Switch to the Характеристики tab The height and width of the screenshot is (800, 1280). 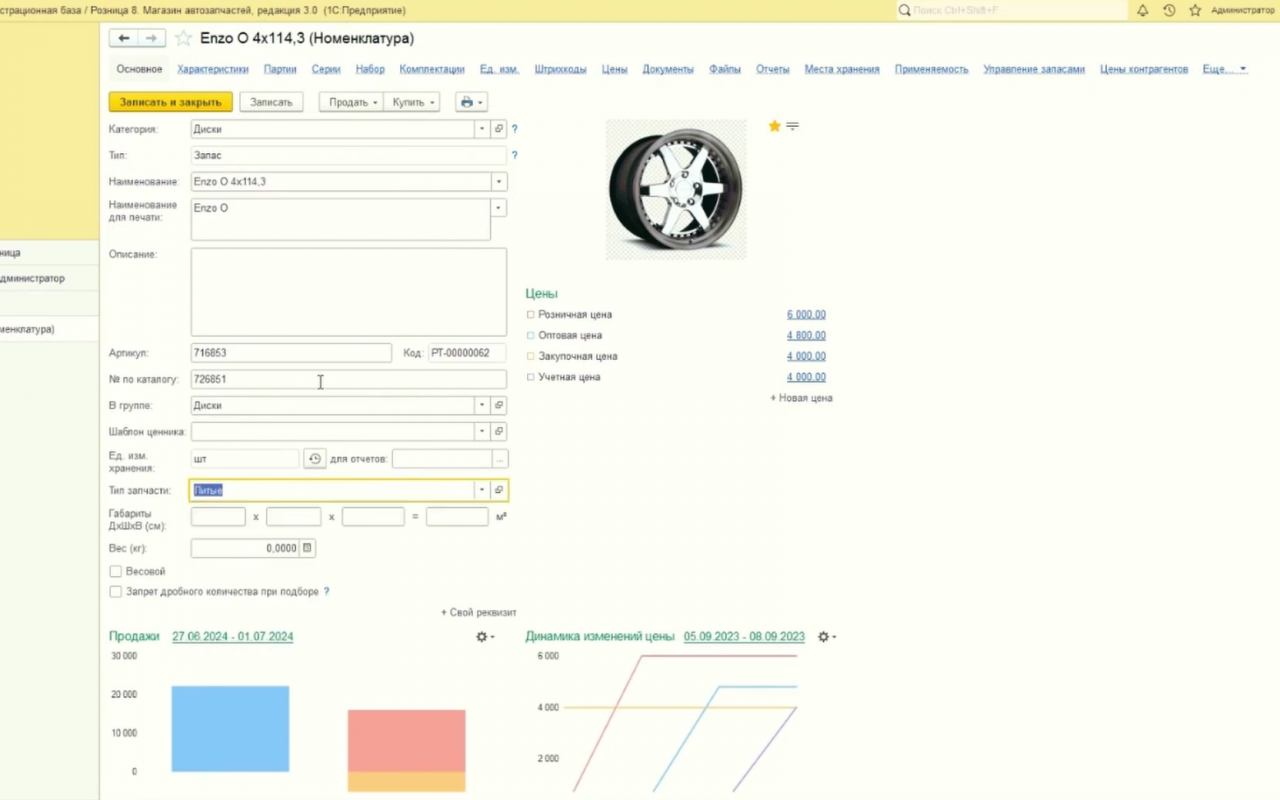pos(213,69)
